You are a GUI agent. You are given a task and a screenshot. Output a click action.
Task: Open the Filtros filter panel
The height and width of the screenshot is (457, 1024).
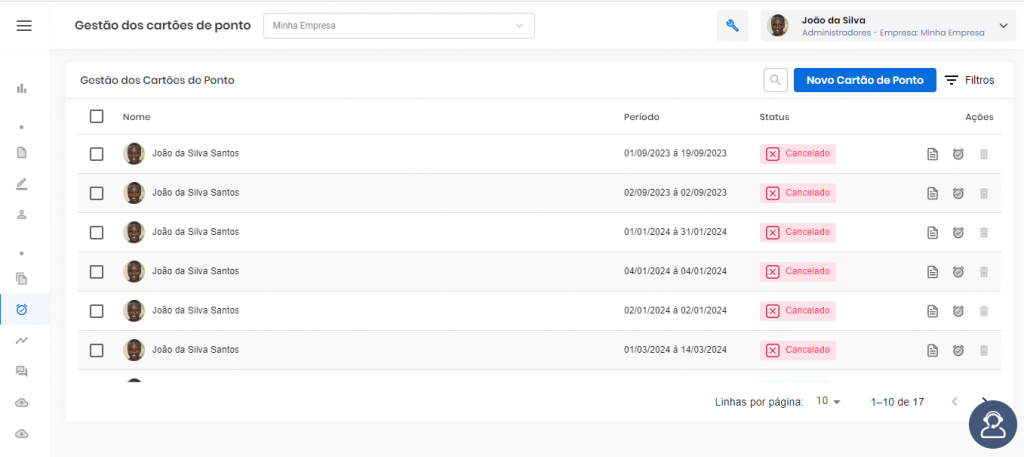(970, 80)
